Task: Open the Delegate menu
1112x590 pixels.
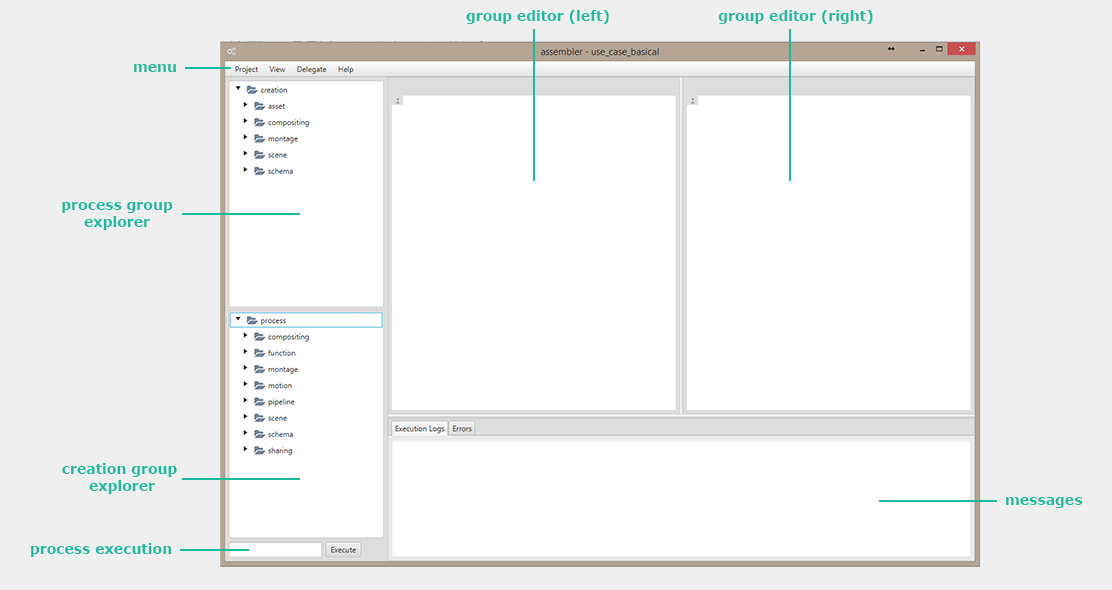Action: click(x=311, y=70)
